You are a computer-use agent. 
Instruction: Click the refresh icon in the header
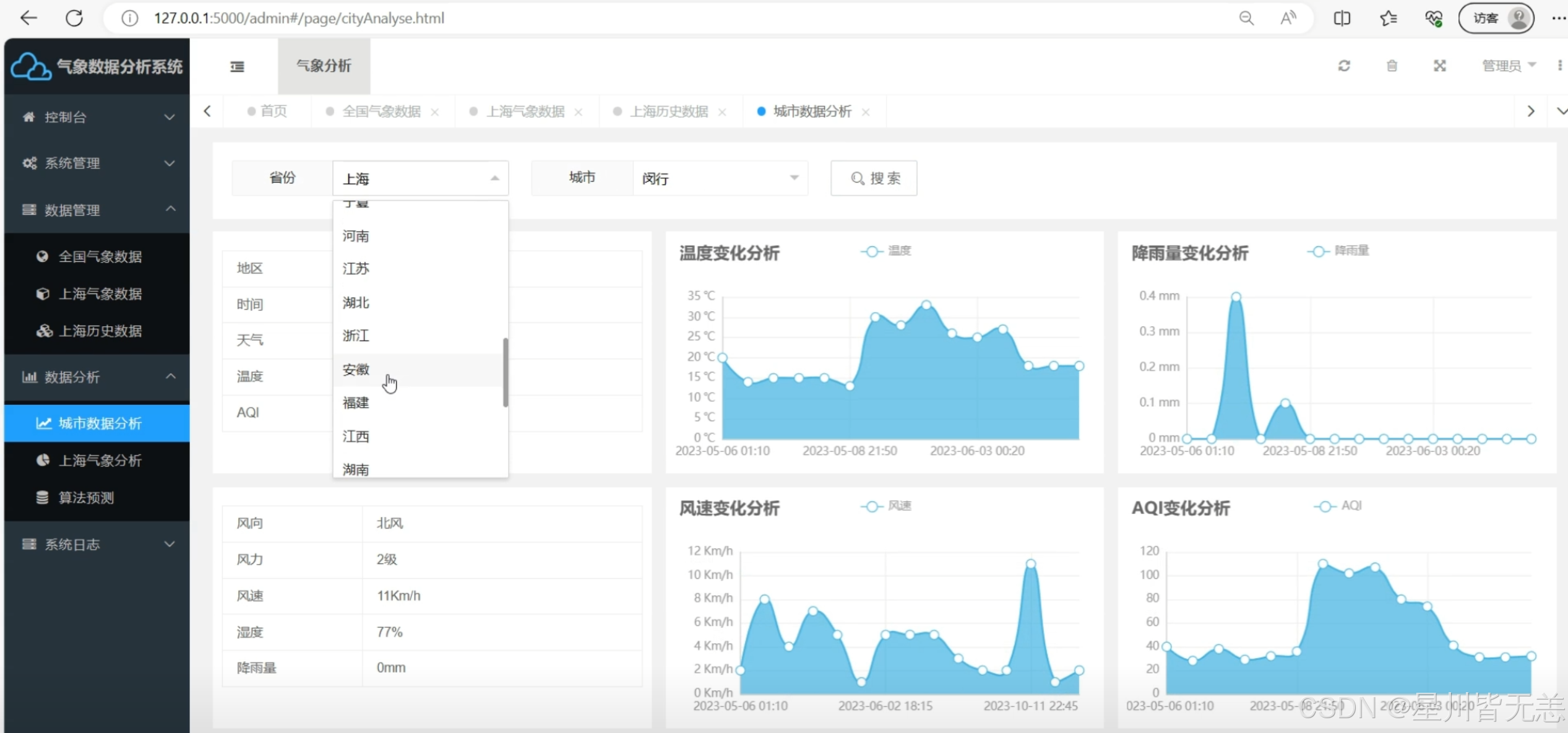point(1344,66)
